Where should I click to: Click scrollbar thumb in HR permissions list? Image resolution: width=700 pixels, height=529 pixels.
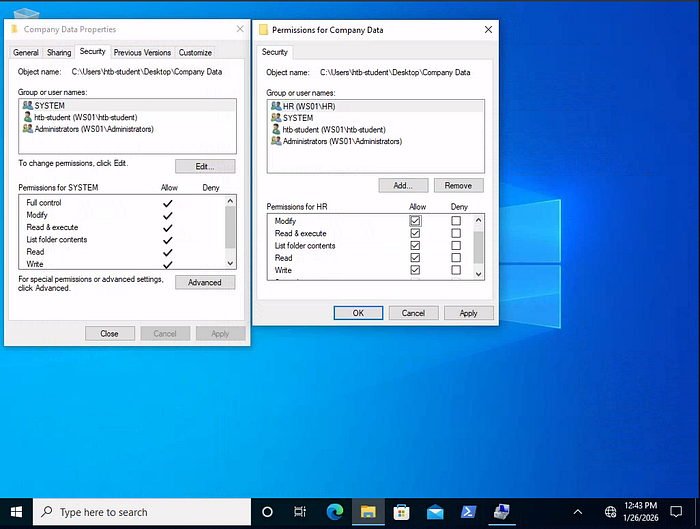pos(478,247)
